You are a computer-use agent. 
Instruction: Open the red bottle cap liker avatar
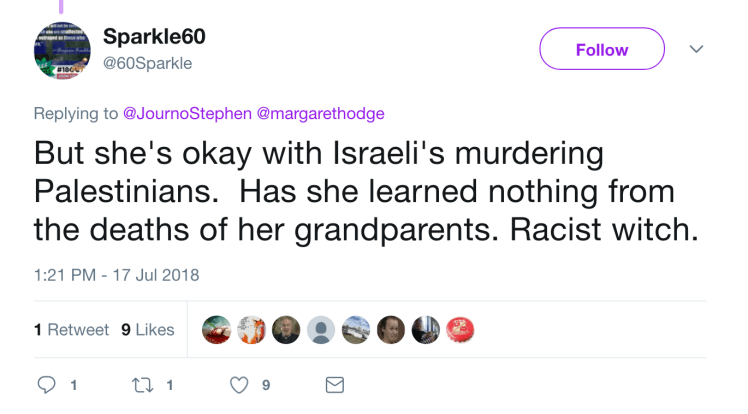pos(459,329)
